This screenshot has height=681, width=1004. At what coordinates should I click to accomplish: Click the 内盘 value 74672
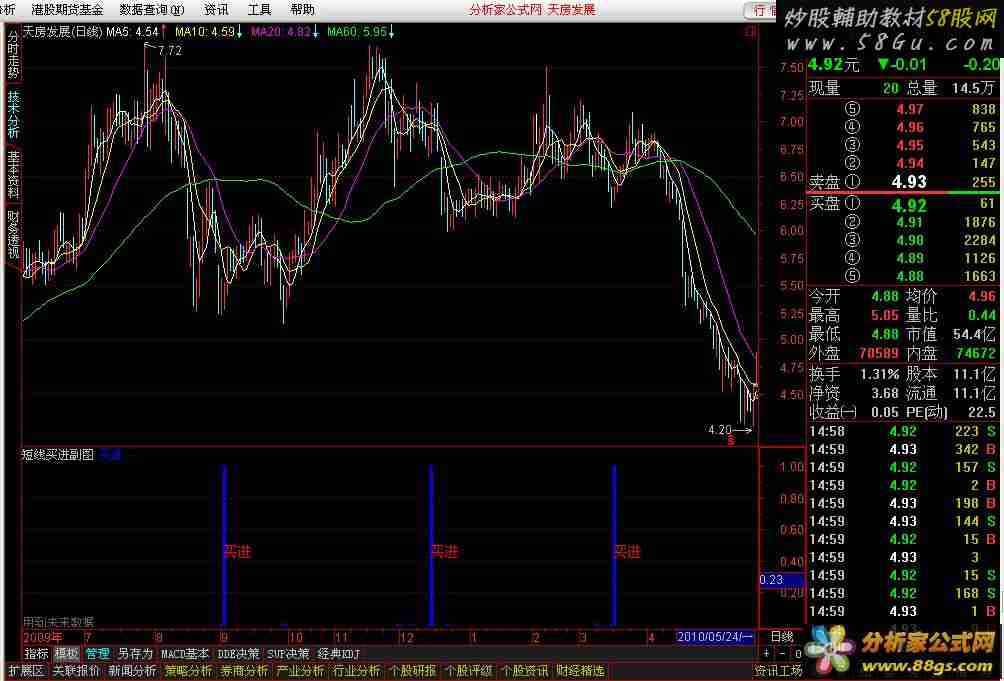[976, 353]
